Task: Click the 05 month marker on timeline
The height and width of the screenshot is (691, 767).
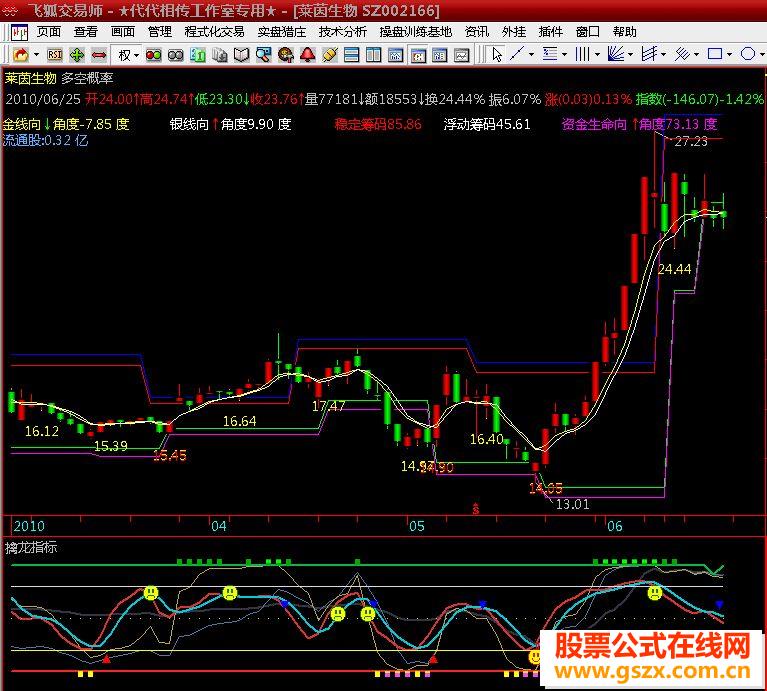Action: point(417,526)
